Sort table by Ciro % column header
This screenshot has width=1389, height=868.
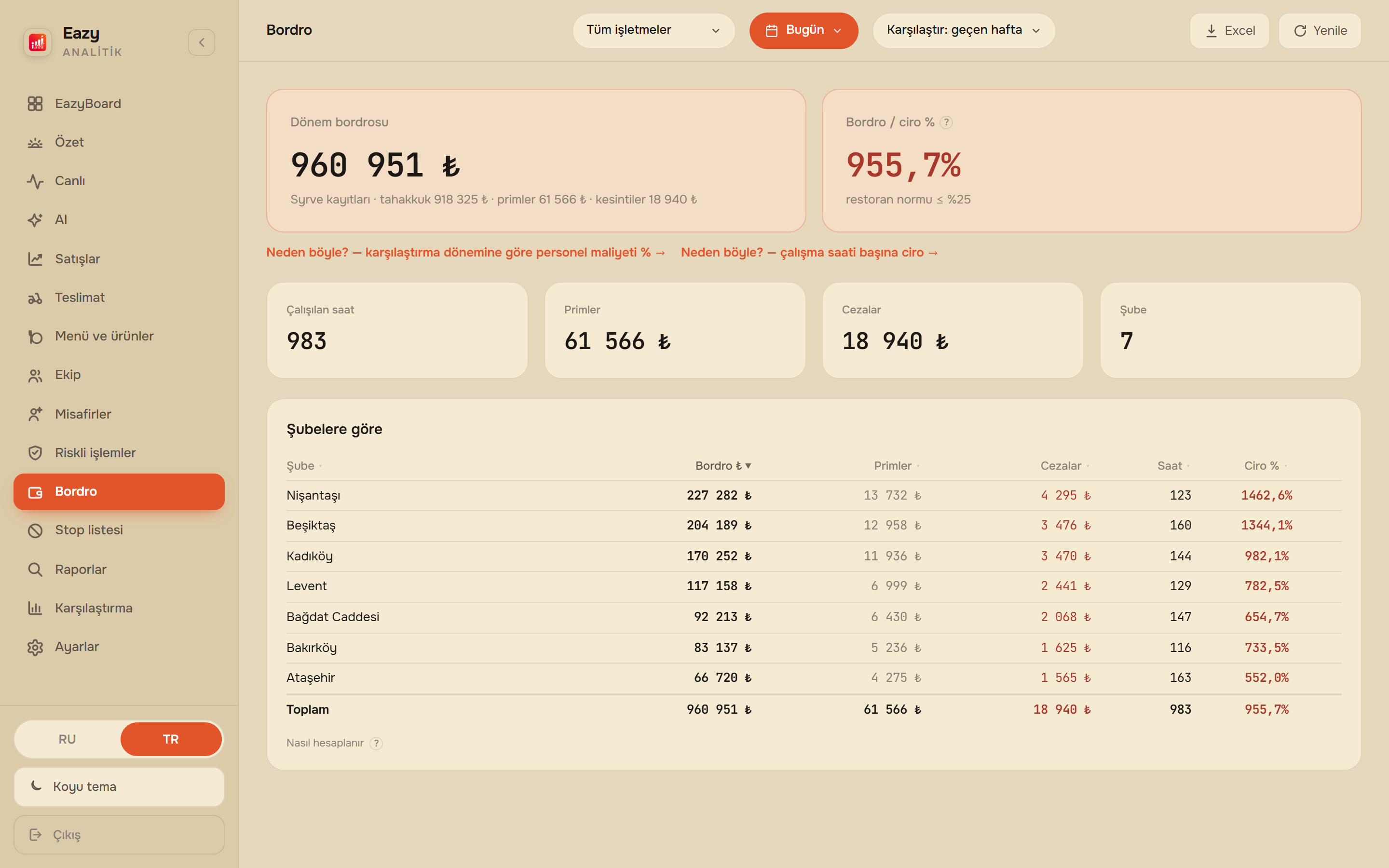(1265, 465)
